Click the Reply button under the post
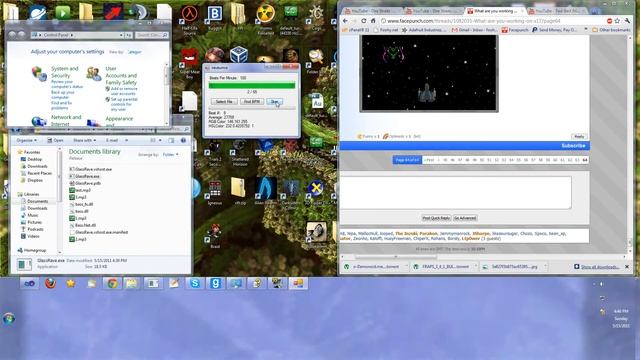The height and width of the screenshot is (360, 640). click(x=579, y=136)
